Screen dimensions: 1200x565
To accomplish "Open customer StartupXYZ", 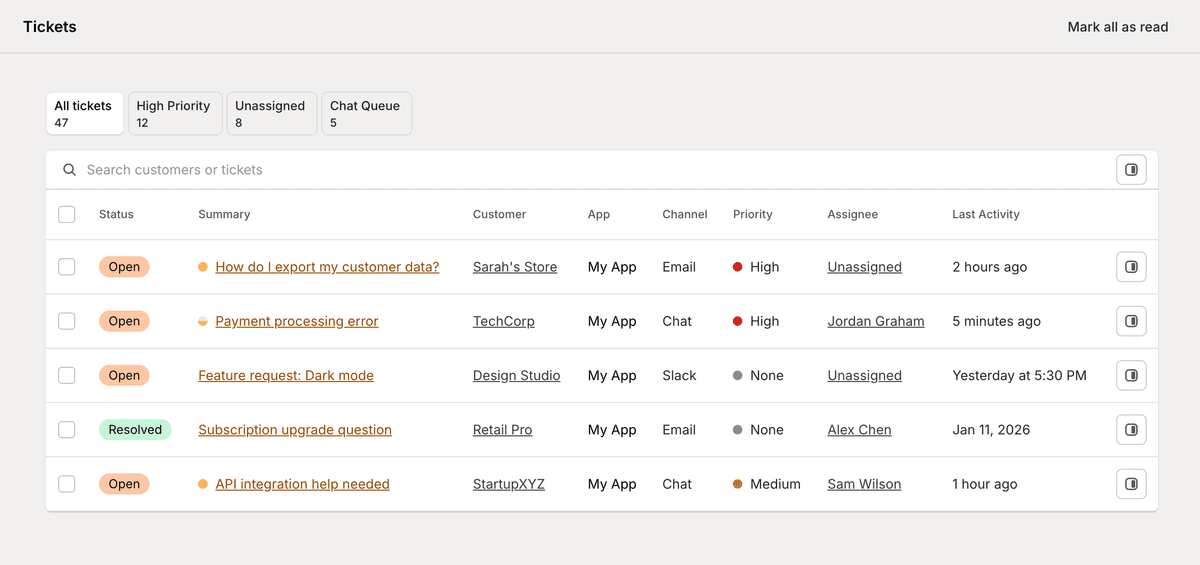I will point(509,484).
